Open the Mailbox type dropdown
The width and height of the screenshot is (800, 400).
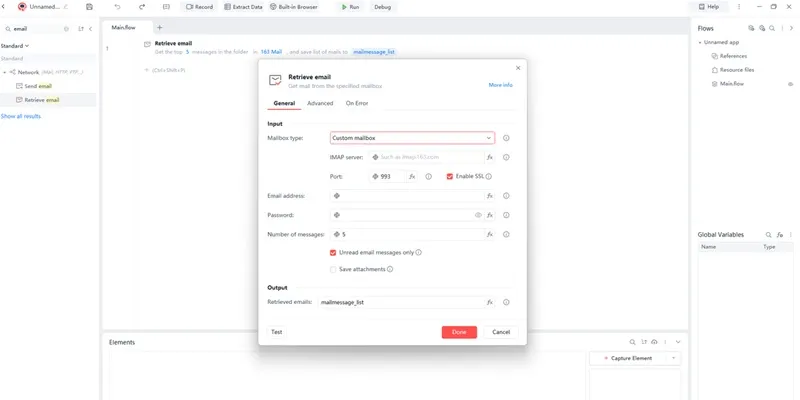(x=412, y=138)
